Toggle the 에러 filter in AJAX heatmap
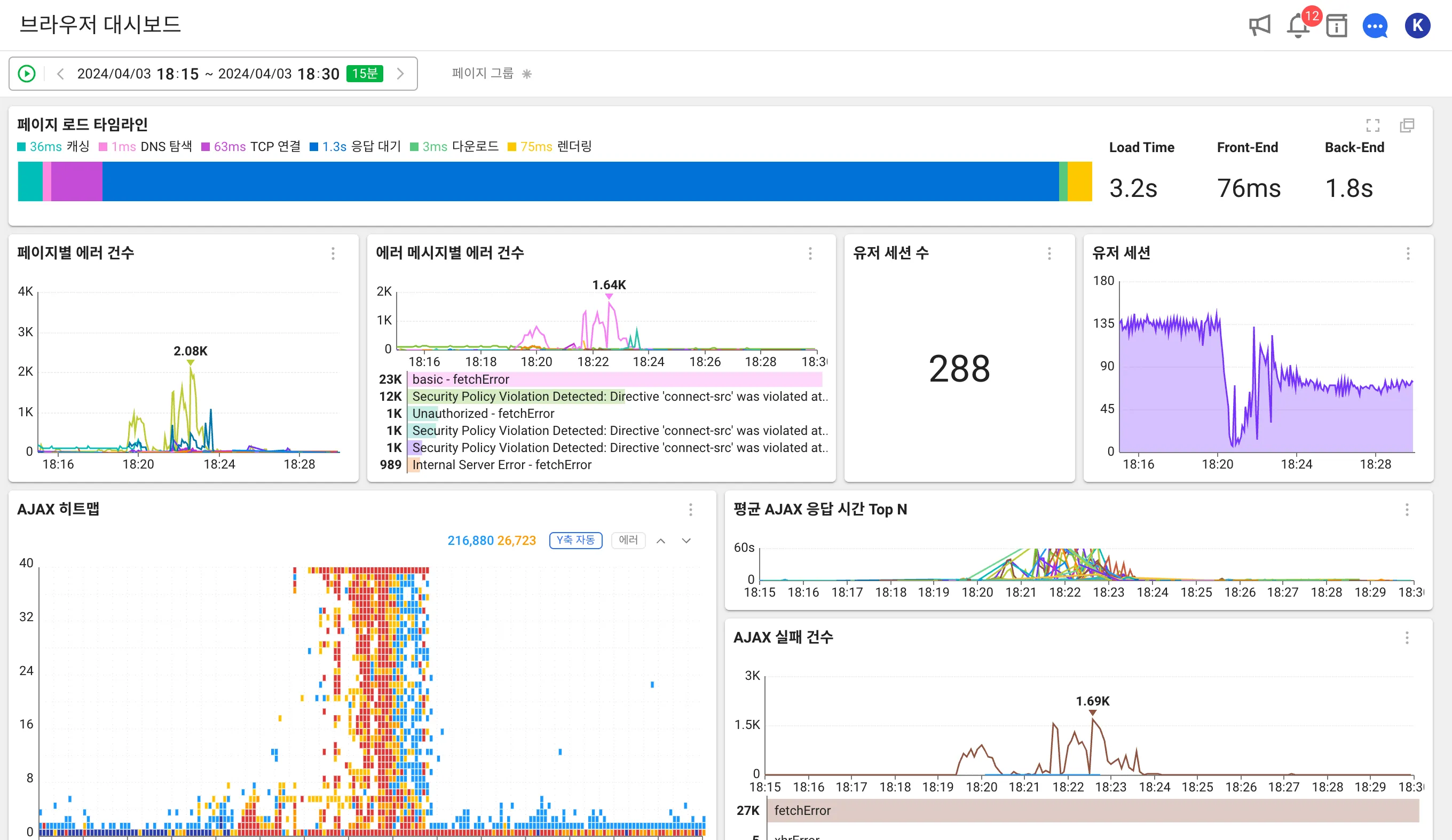Viewport: 1452px width, 840px height. 628,541
